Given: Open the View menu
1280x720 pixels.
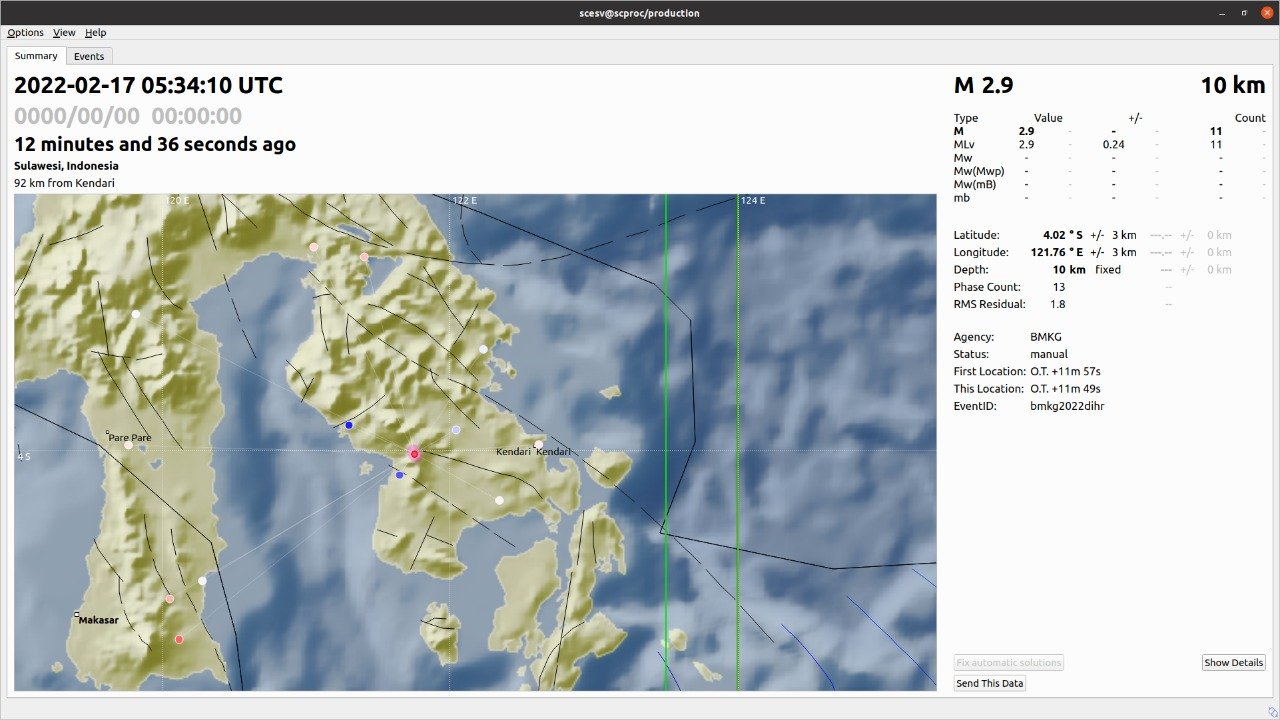Looking at the screenshot, I should click(64, 33).
